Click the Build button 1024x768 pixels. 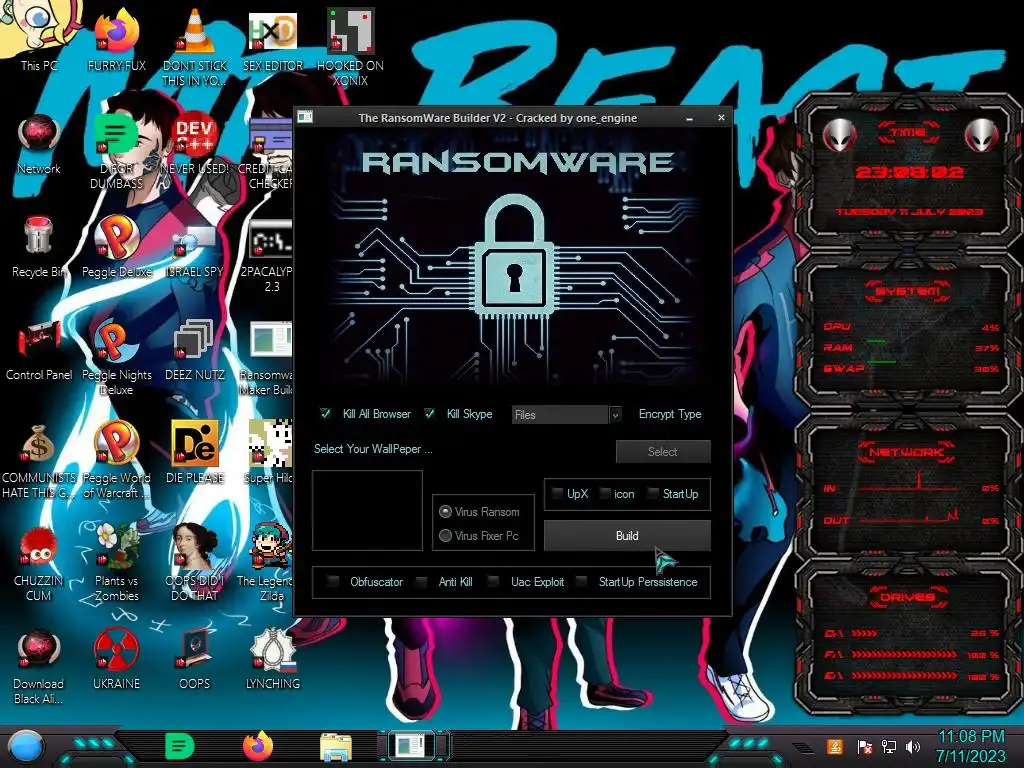pyautogui.click(x=627, y=536)
